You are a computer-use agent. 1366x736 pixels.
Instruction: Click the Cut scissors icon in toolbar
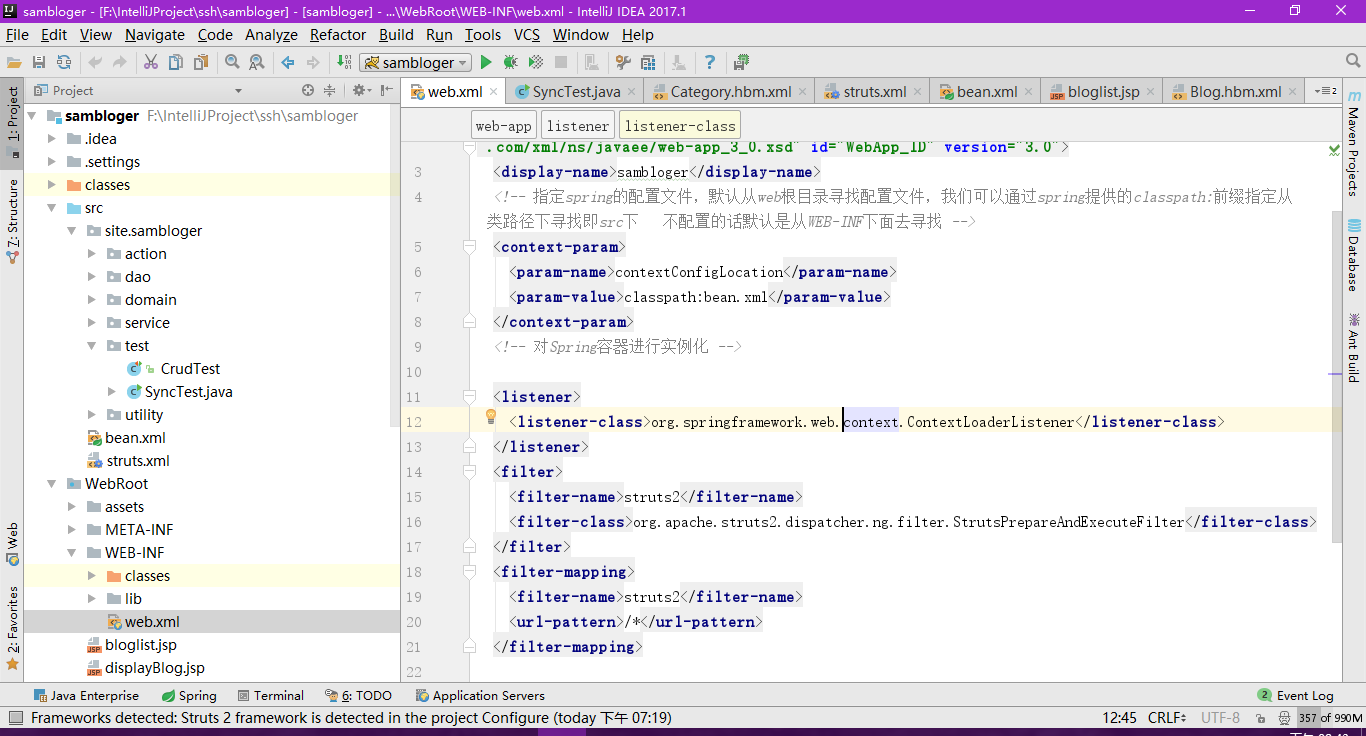(x=151, y=62)
